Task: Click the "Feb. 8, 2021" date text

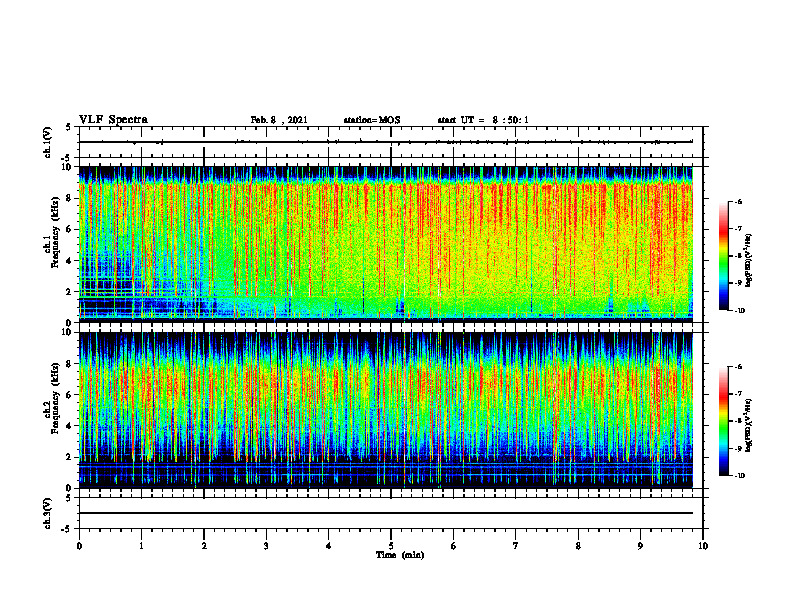Action: [279, 120]
